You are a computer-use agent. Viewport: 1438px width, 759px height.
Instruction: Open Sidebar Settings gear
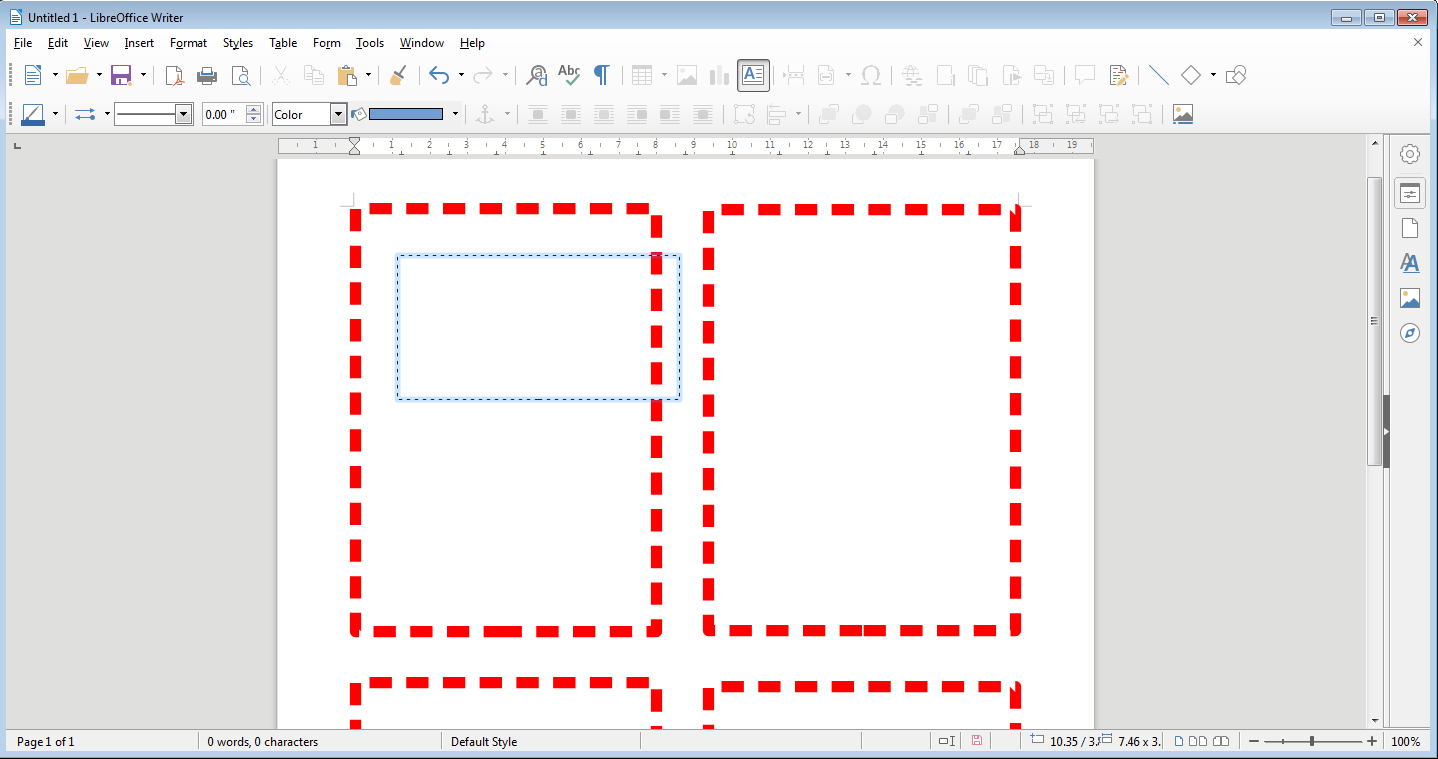(x=1410, y=154)
